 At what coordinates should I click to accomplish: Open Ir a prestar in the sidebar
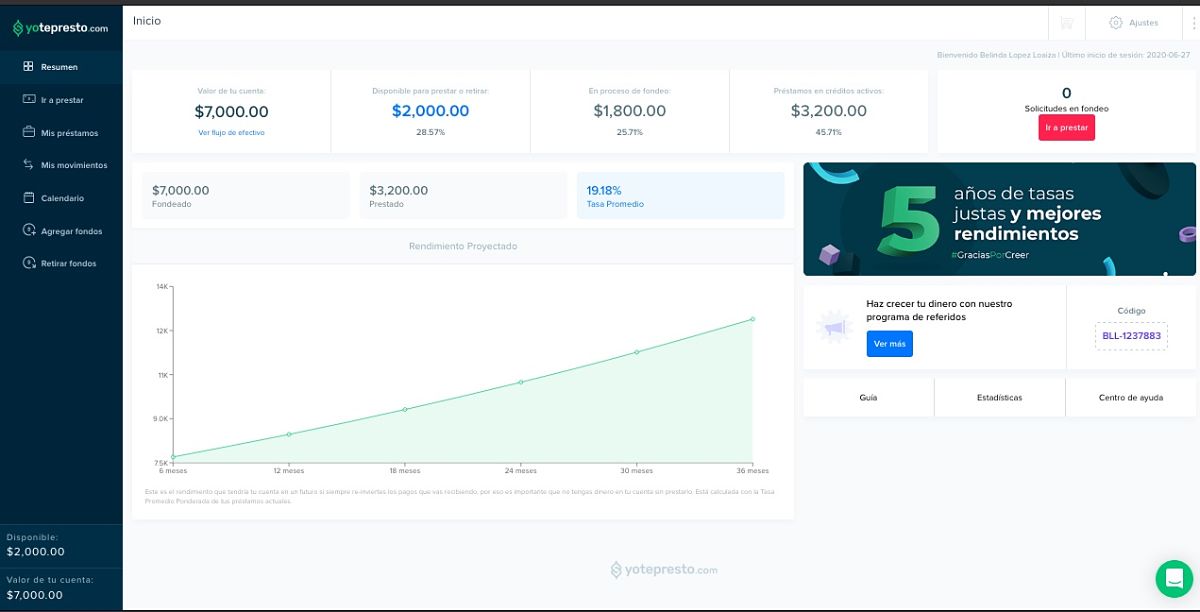[60, 100]
